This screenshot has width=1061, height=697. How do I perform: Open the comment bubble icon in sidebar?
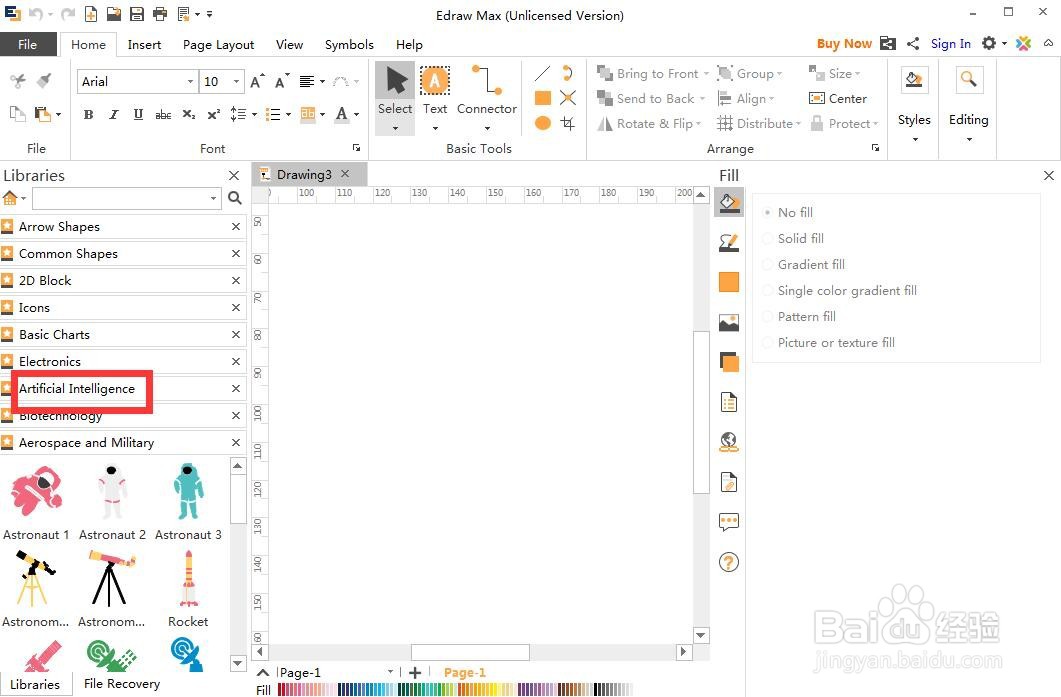coord(729,522)
